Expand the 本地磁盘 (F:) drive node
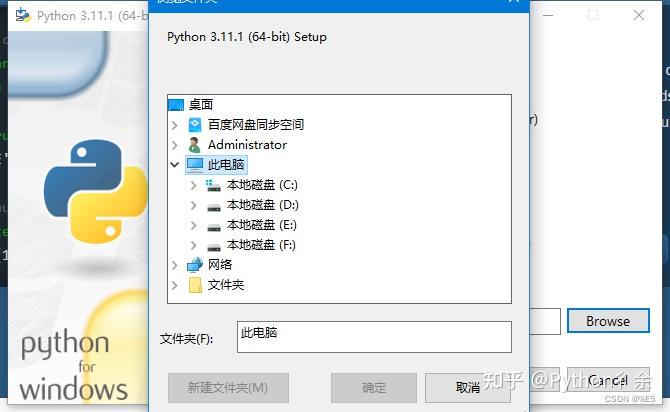This screenshot has width=670, height=412. (x=193, y=245)
